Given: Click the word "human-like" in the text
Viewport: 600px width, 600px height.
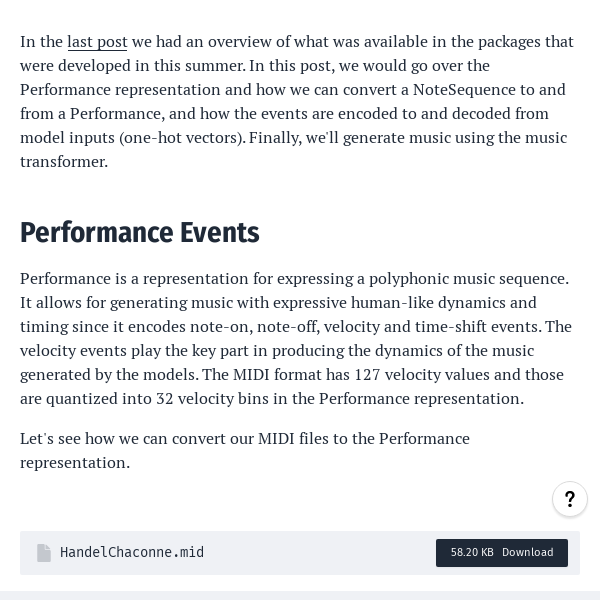Looking at the screenshot, I should click(x=392, y=303).
